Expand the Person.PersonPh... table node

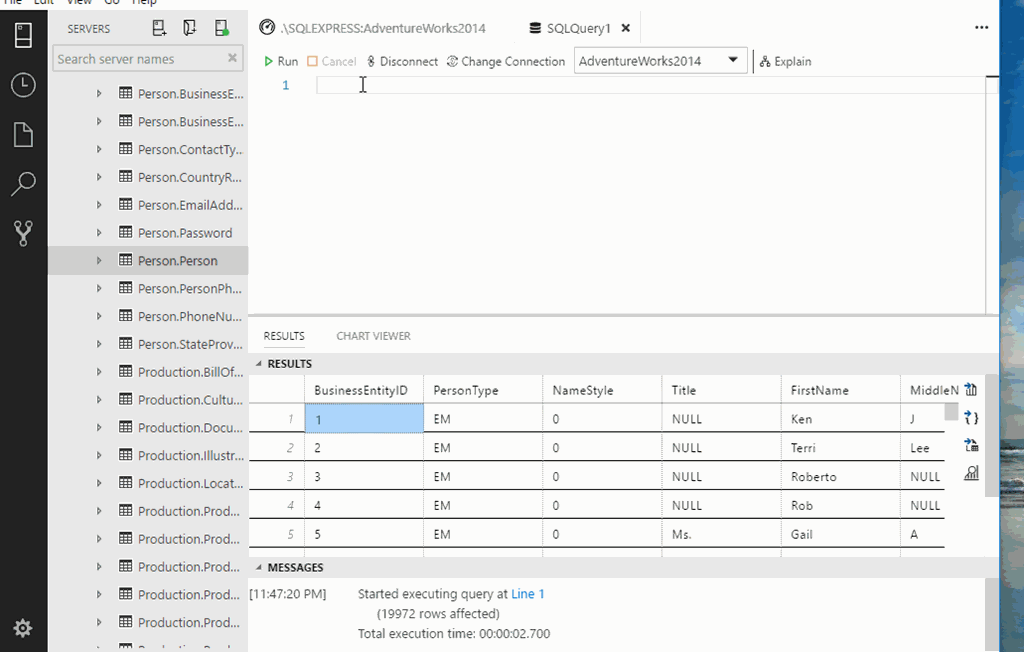click(x=99, y=288)
